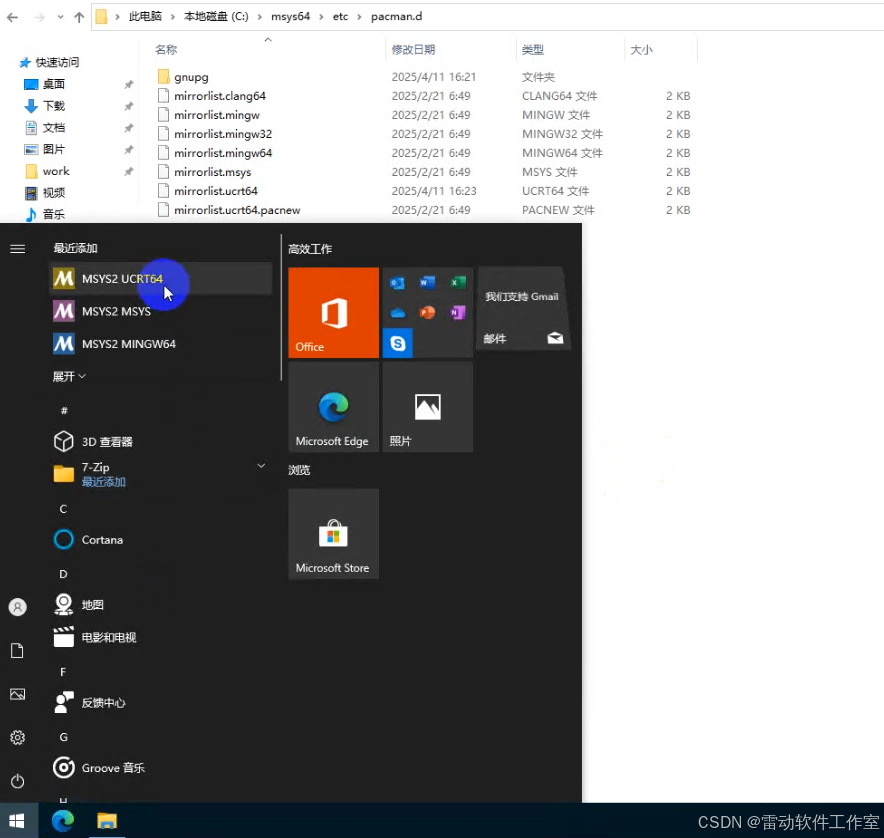The image size is (884, 838).
Task: Select mirrorlist.msys file
Action: (213, 172)
